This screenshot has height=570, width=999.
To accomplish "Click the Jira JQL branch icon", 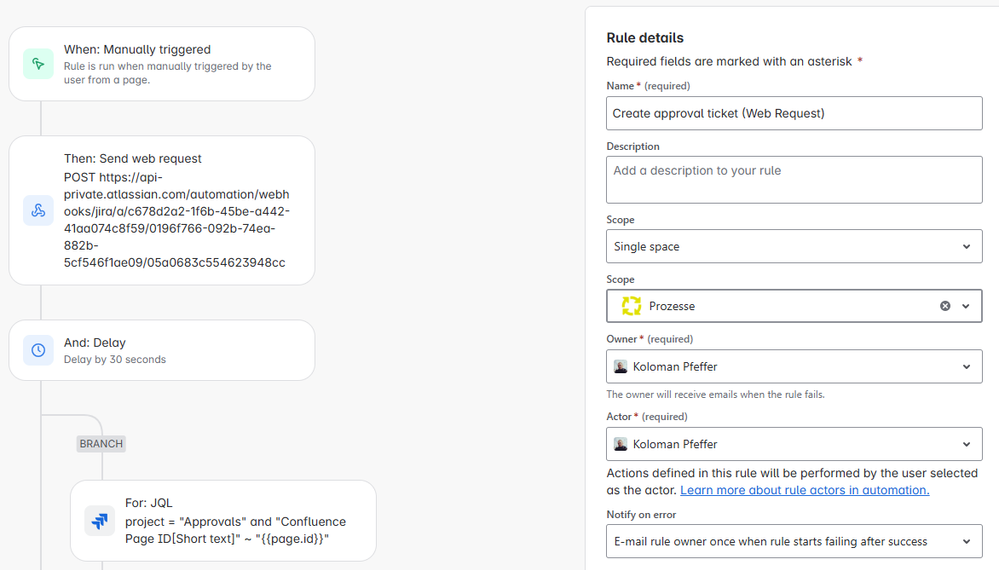I will (100, 521).
